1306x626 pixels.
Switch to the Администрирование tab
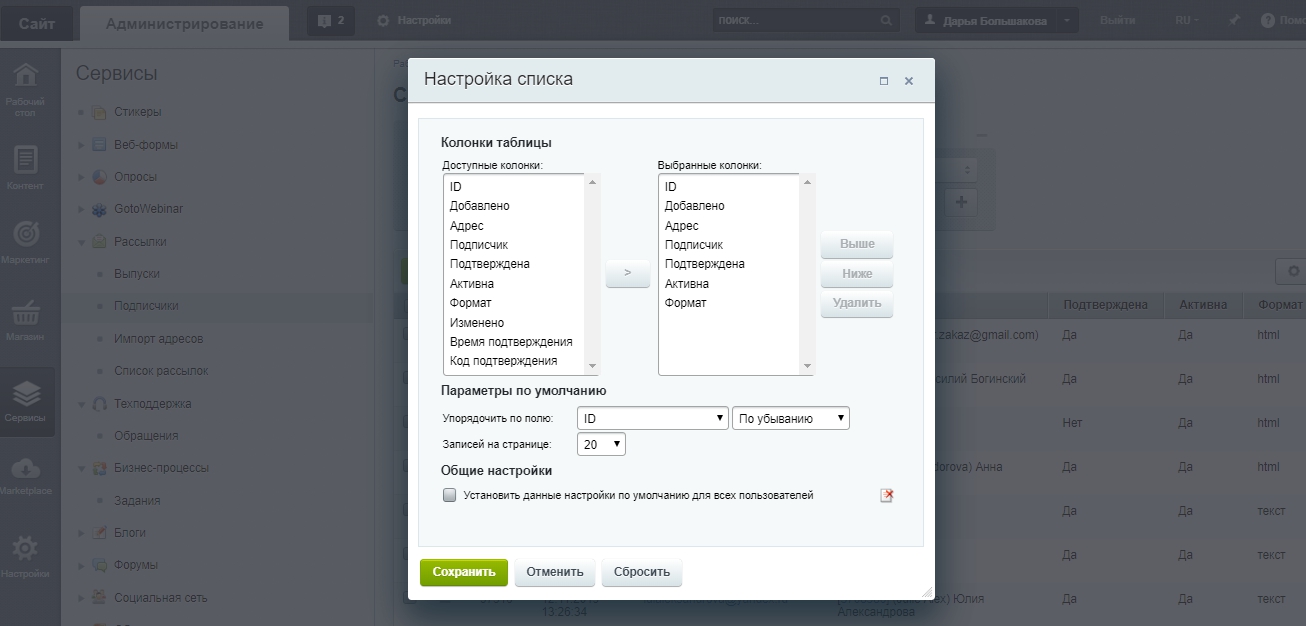[184, 23]
